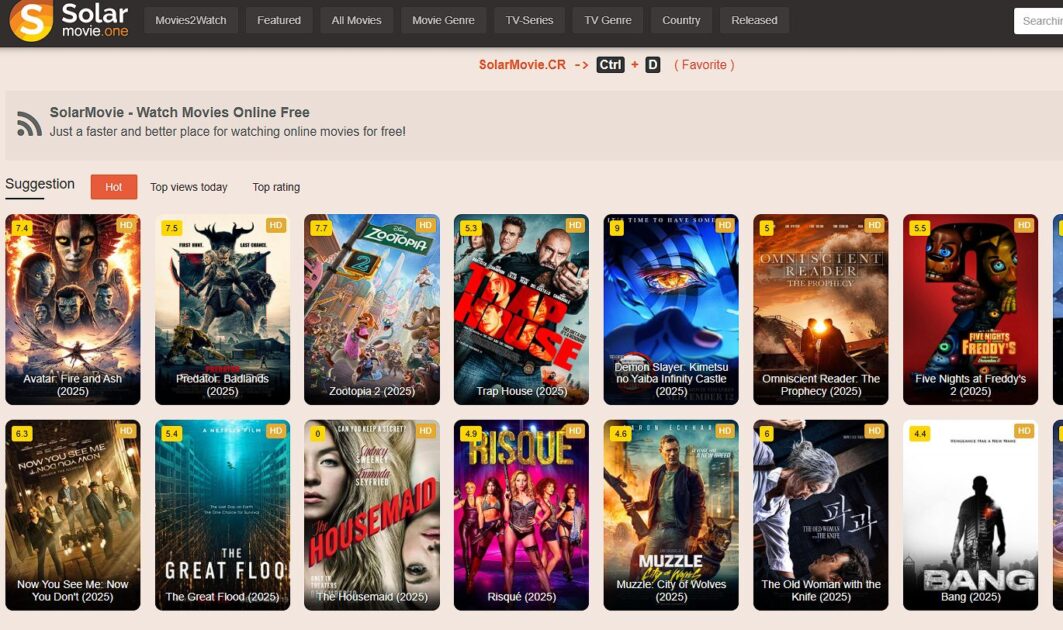1063x630 pixels.
Task: Open Bang (2025) poster
Action: pos(970,515)
